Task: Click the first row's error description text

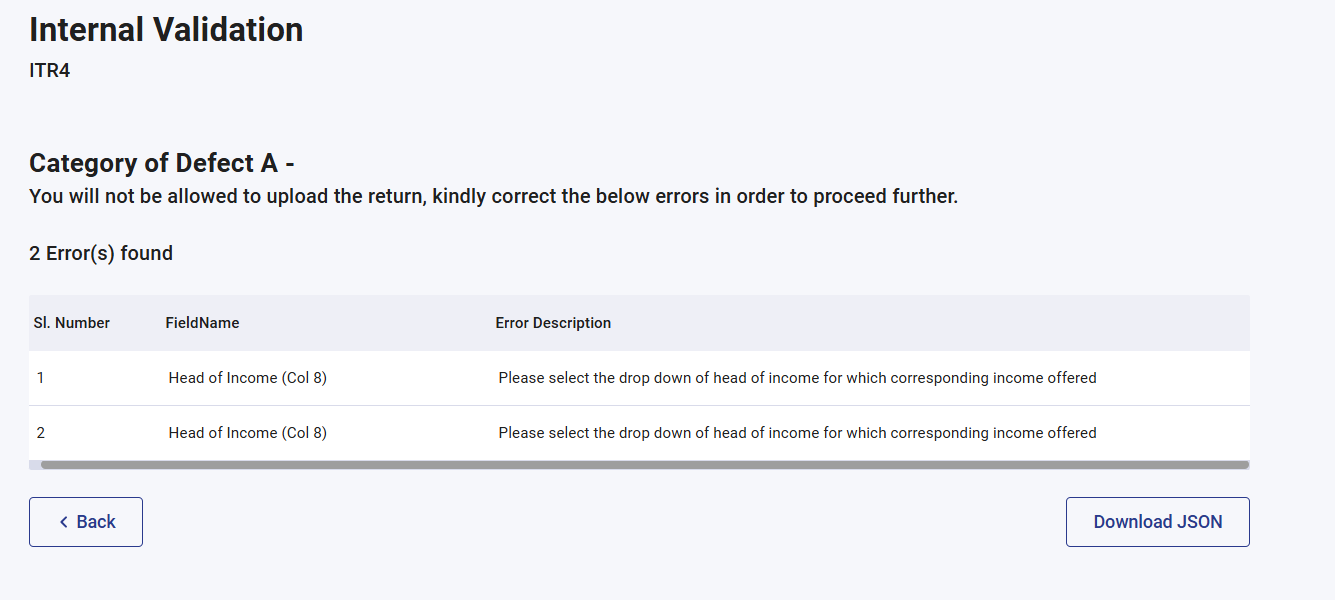Action: [797, 378]
